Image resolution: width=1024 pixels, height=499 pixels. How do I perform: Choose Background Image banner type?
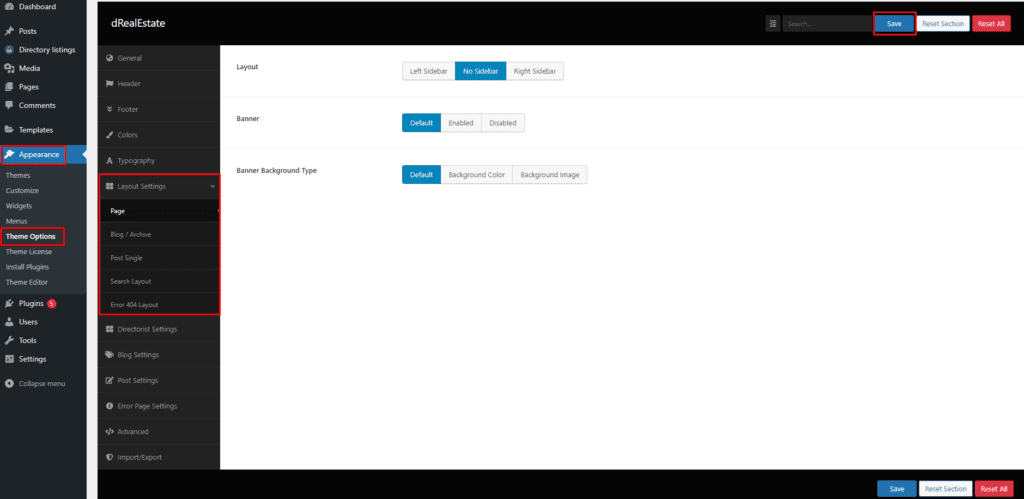(x=550, y=175)
